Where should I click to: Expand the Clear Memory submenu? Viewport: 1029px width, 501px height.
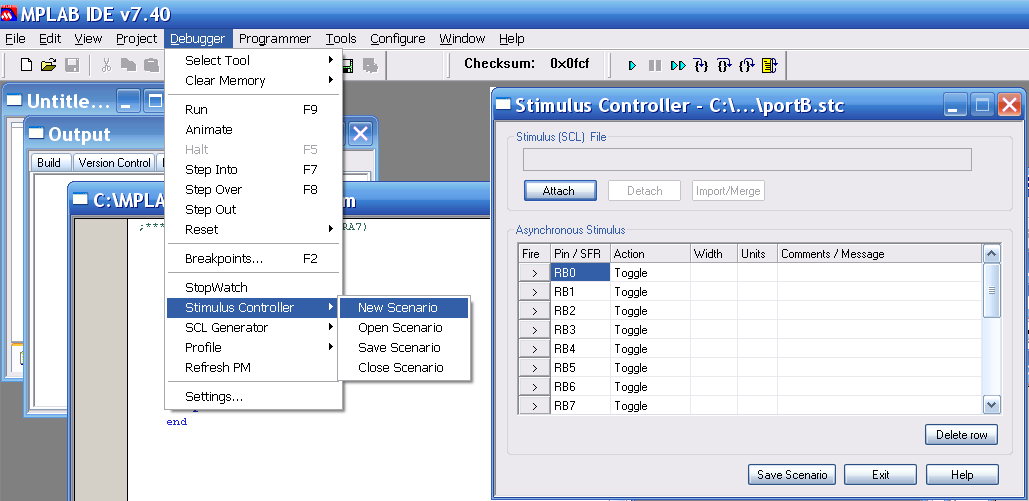click(x=253, y=81)
